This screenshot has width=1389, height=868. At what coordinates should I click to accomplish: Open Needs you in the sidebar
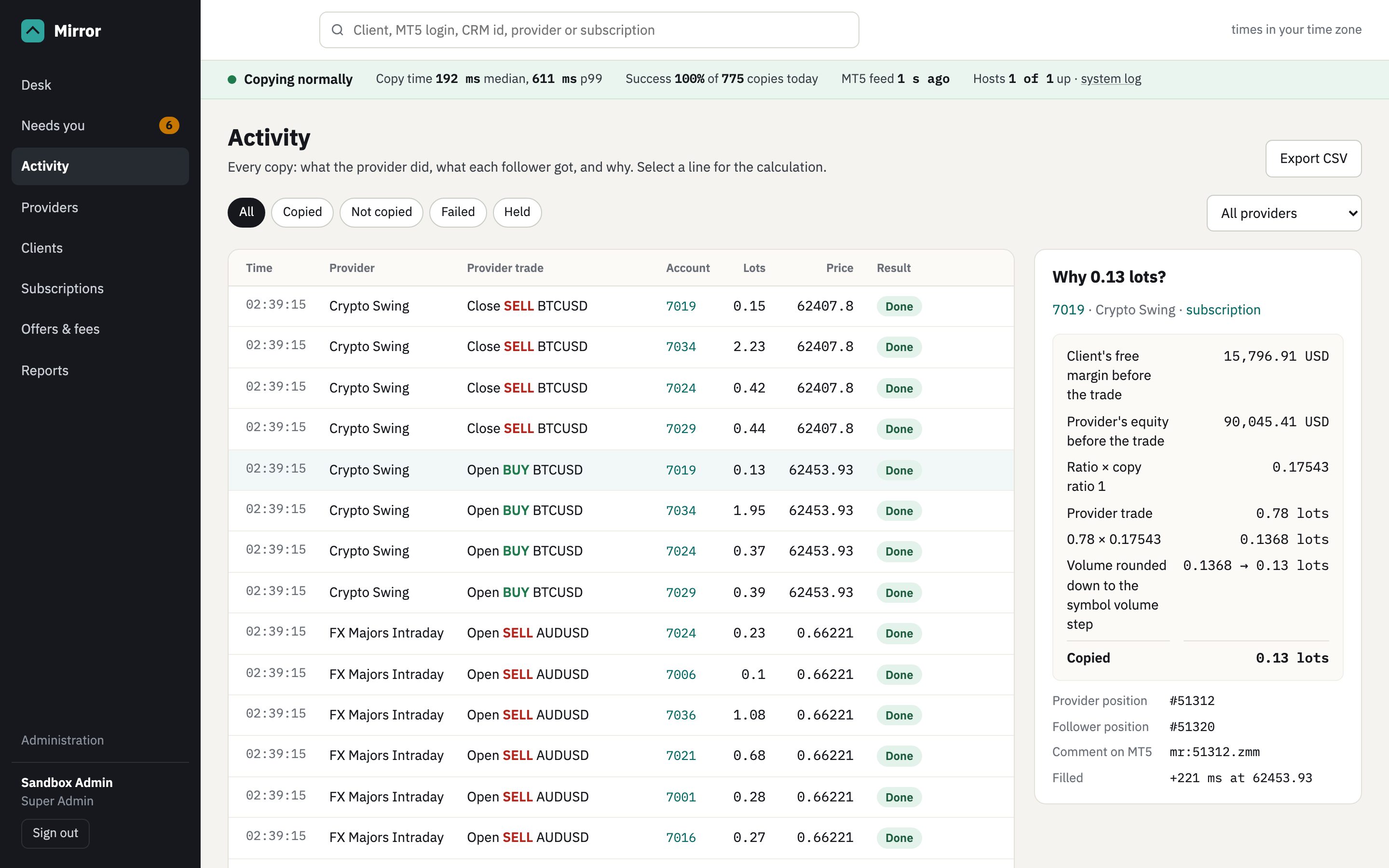(x=100, y=125)
